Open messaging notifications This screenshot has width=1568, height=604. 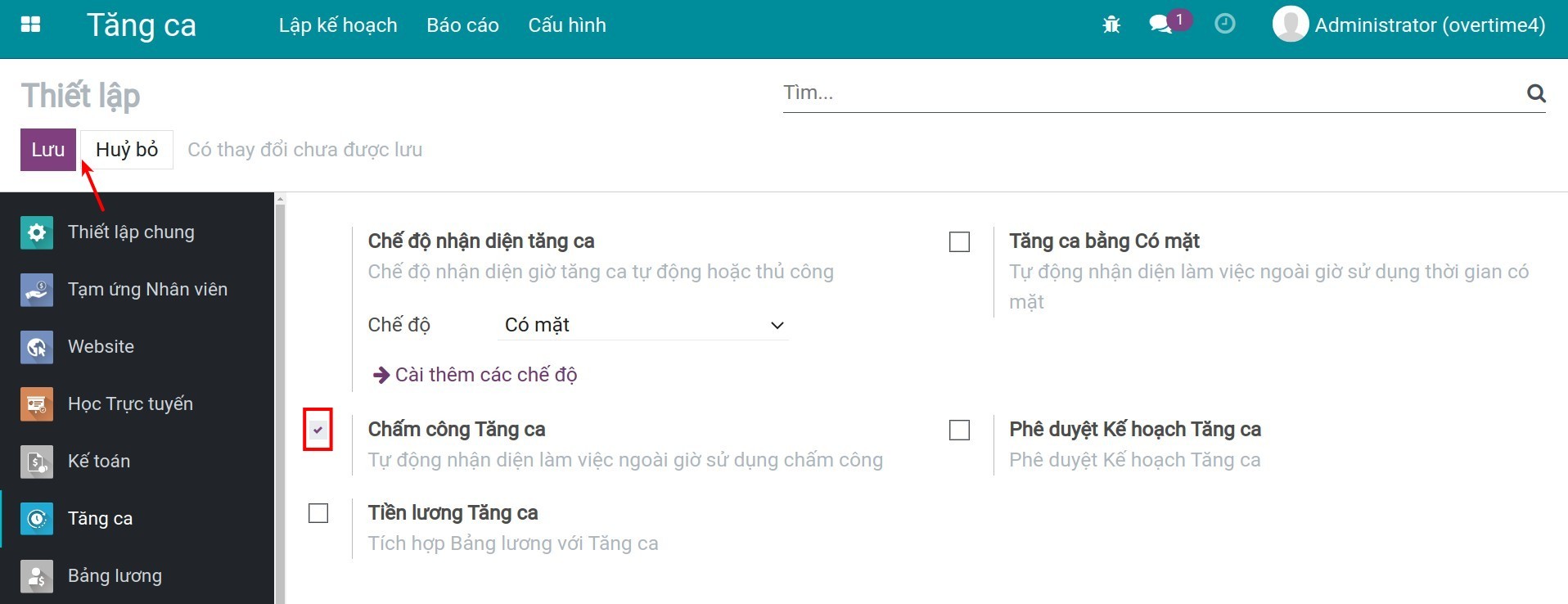1162,25
